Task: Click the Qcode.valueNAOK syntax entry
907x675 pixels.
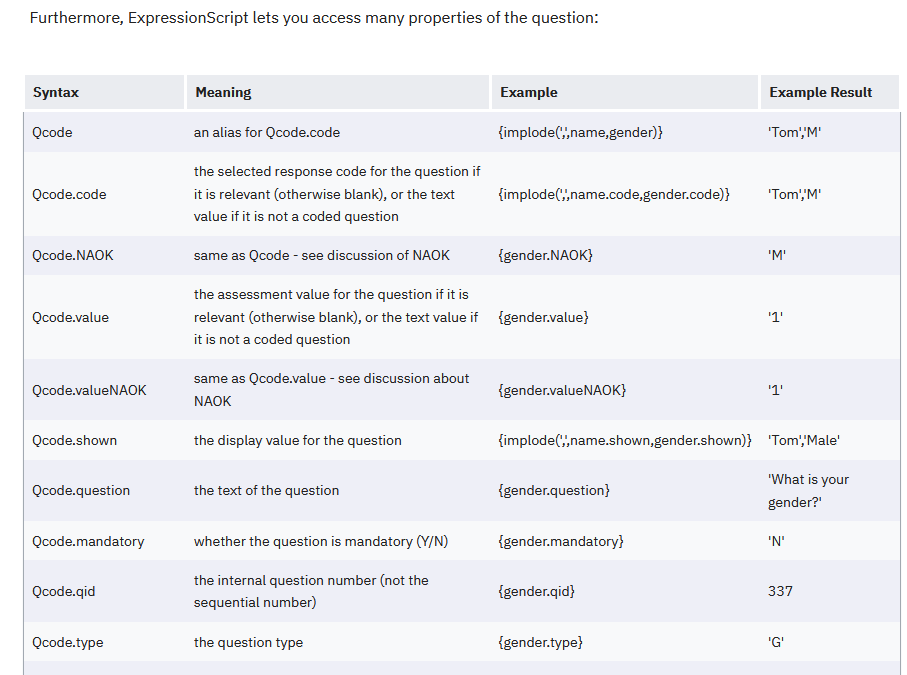Action: [x=89, y=390]
